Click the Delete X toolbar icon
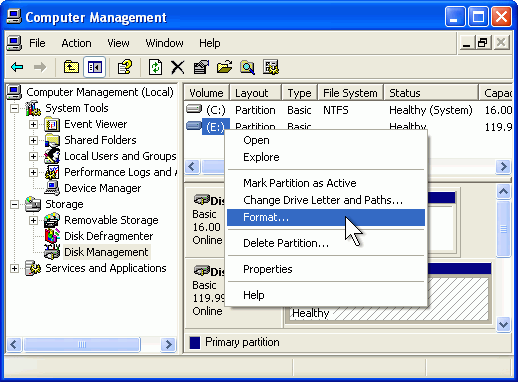The height and width of the screenshot is (382, 518). click(178, 67)
